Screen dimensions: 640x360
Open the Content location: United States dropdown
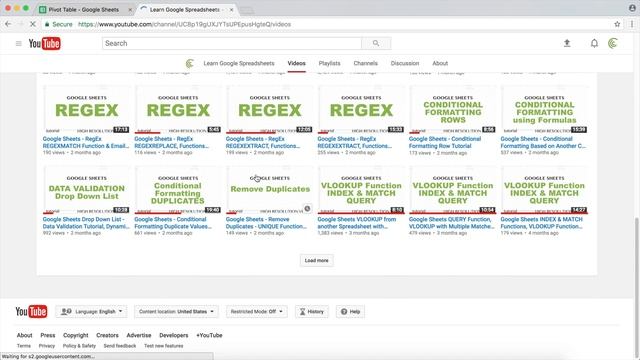coord(176,311)
